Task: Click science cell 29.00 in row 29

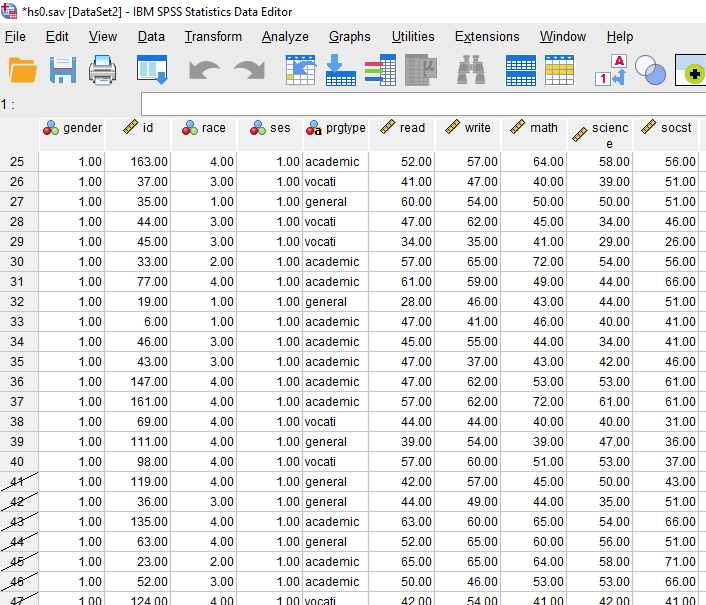Action: point(600,242)
